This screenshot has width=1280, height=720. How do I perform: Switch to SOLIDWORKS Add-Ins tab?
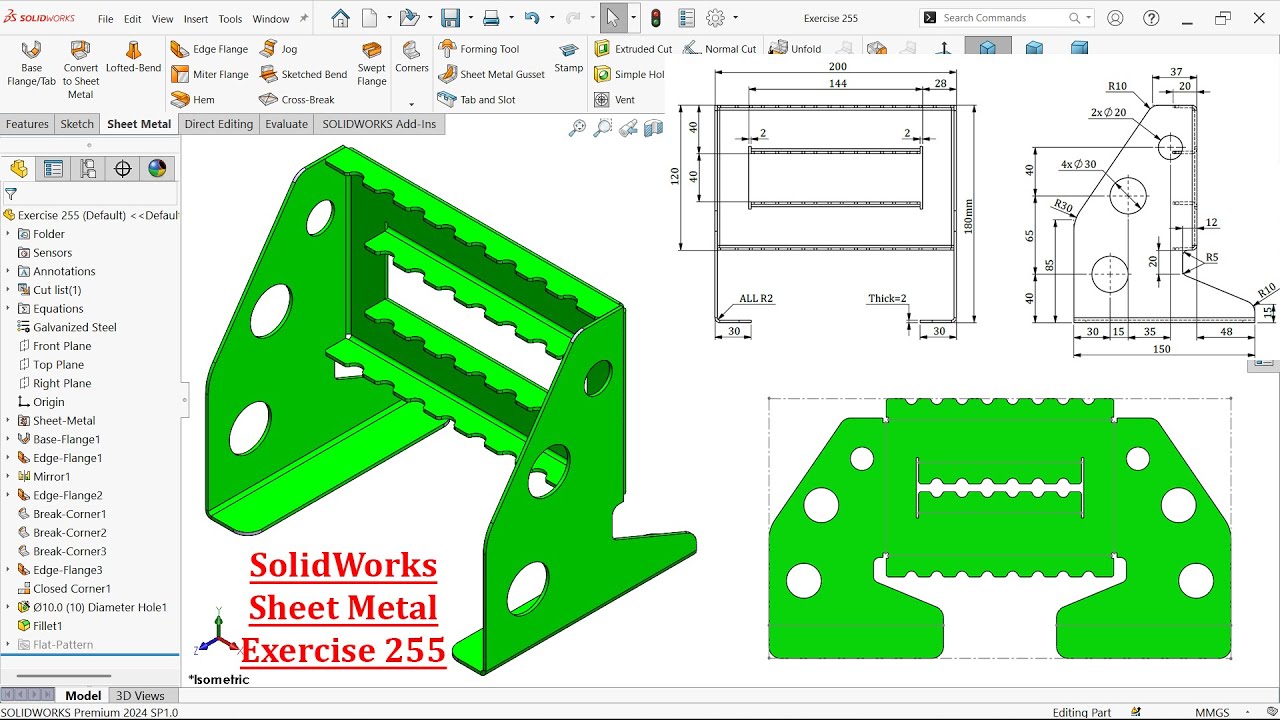point(379,124)
